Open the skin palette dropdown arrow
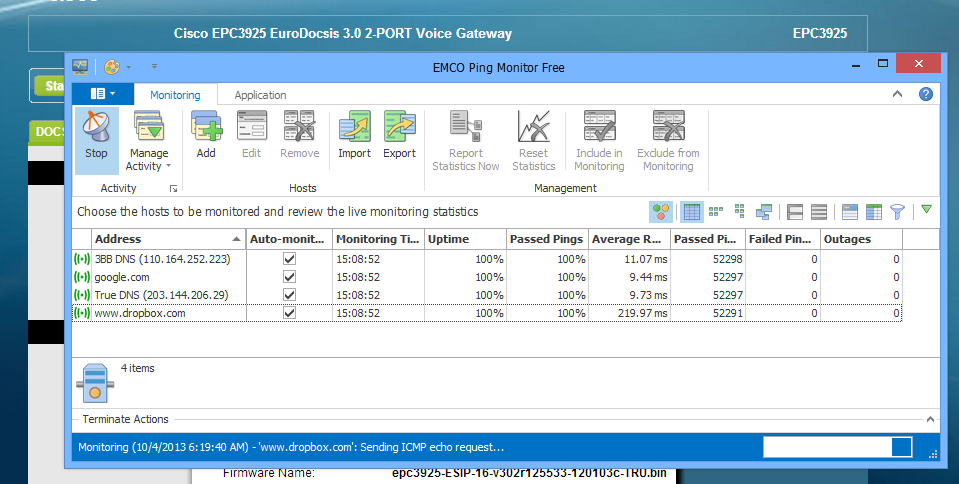The width and height of the screenshot is (959, 484). [x=128, y=67]
